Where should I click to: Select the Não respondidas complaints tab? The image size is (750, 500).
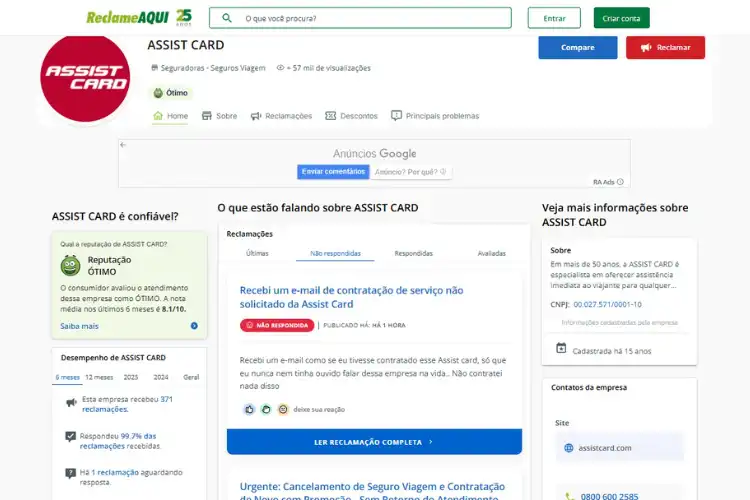point(335,253)
